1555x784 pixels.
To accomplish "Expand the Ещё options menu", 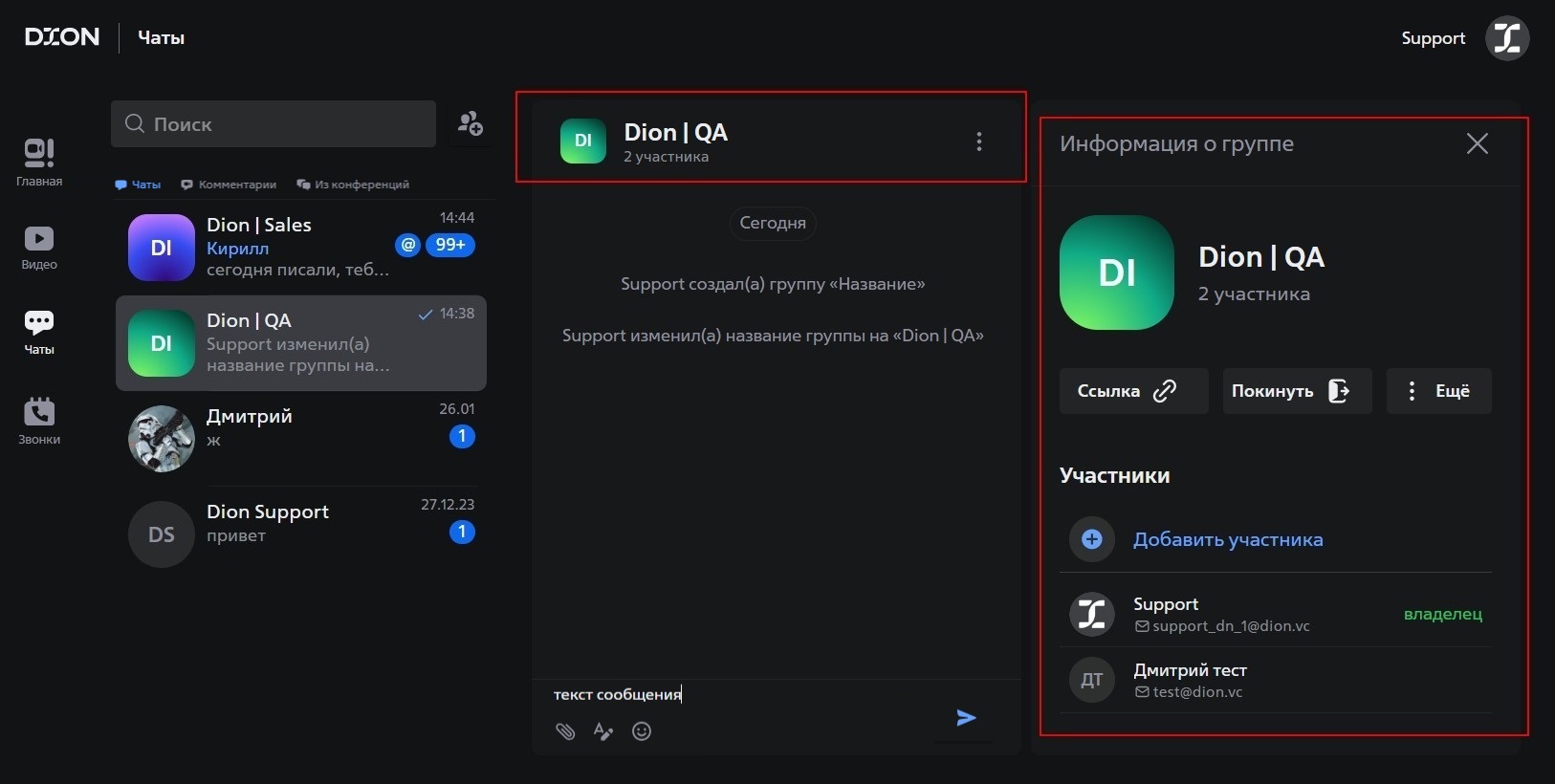I will [1438, 391].
